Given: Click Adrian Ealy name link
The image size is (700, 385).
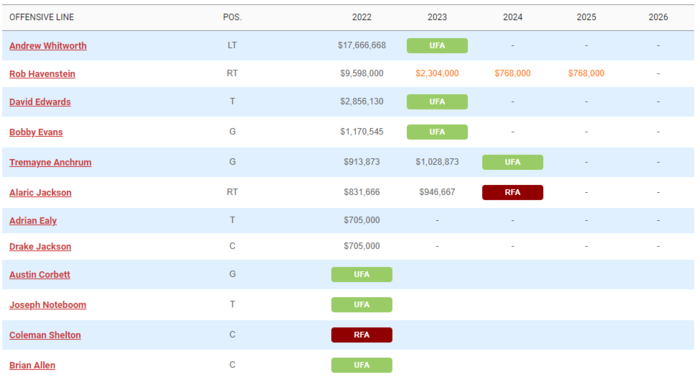Looking at the screenshot, I should 33,221.
